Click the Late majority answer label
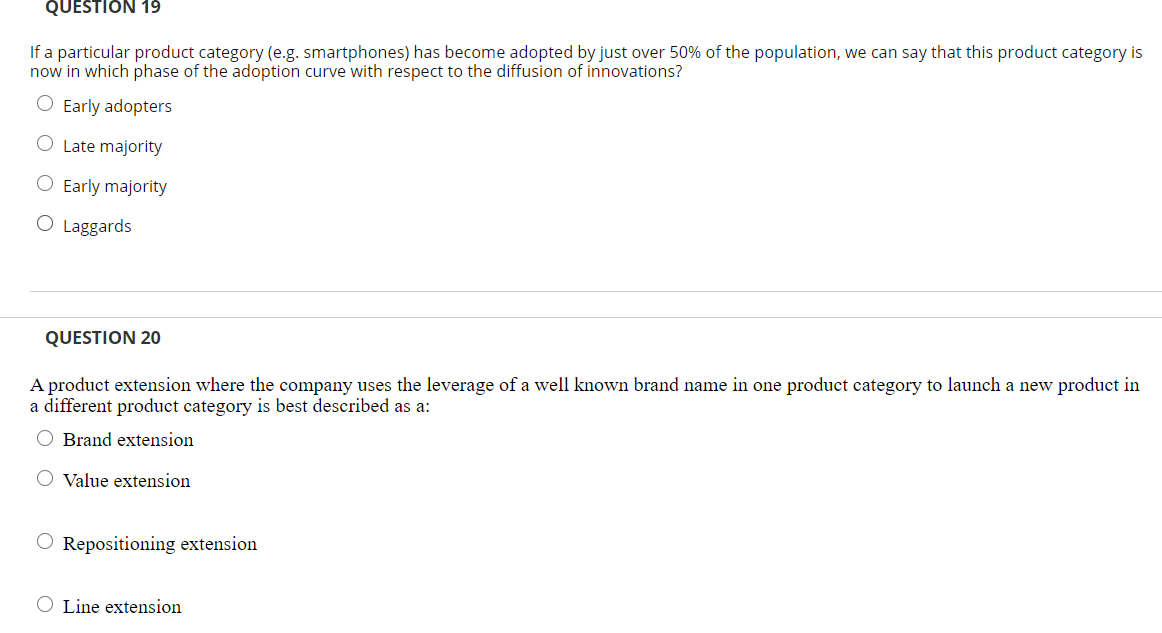This screenshot has height=633, width=1162. point(113,145)
